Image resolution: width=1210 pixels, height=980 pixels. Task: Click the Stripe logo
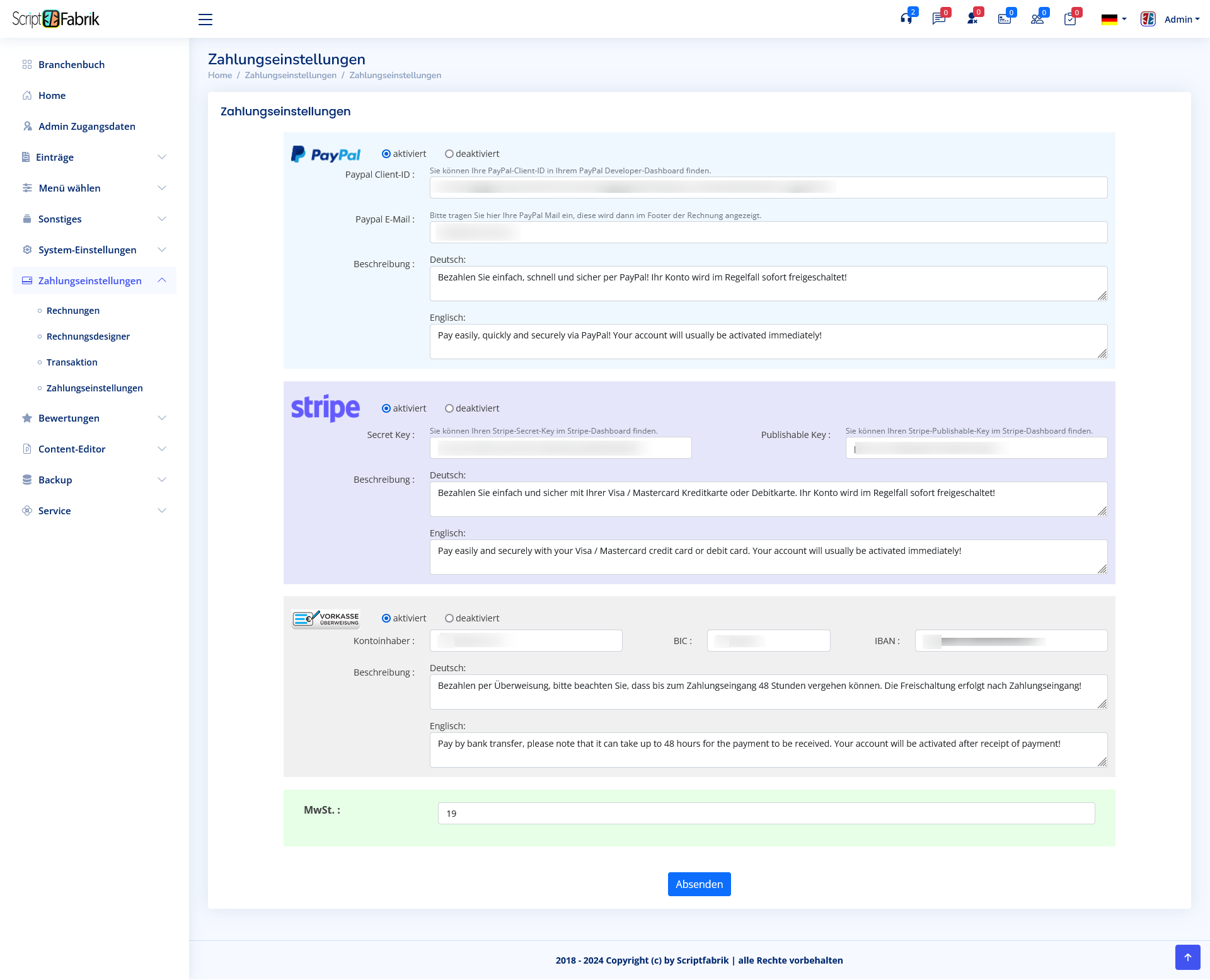click(325, 408)
